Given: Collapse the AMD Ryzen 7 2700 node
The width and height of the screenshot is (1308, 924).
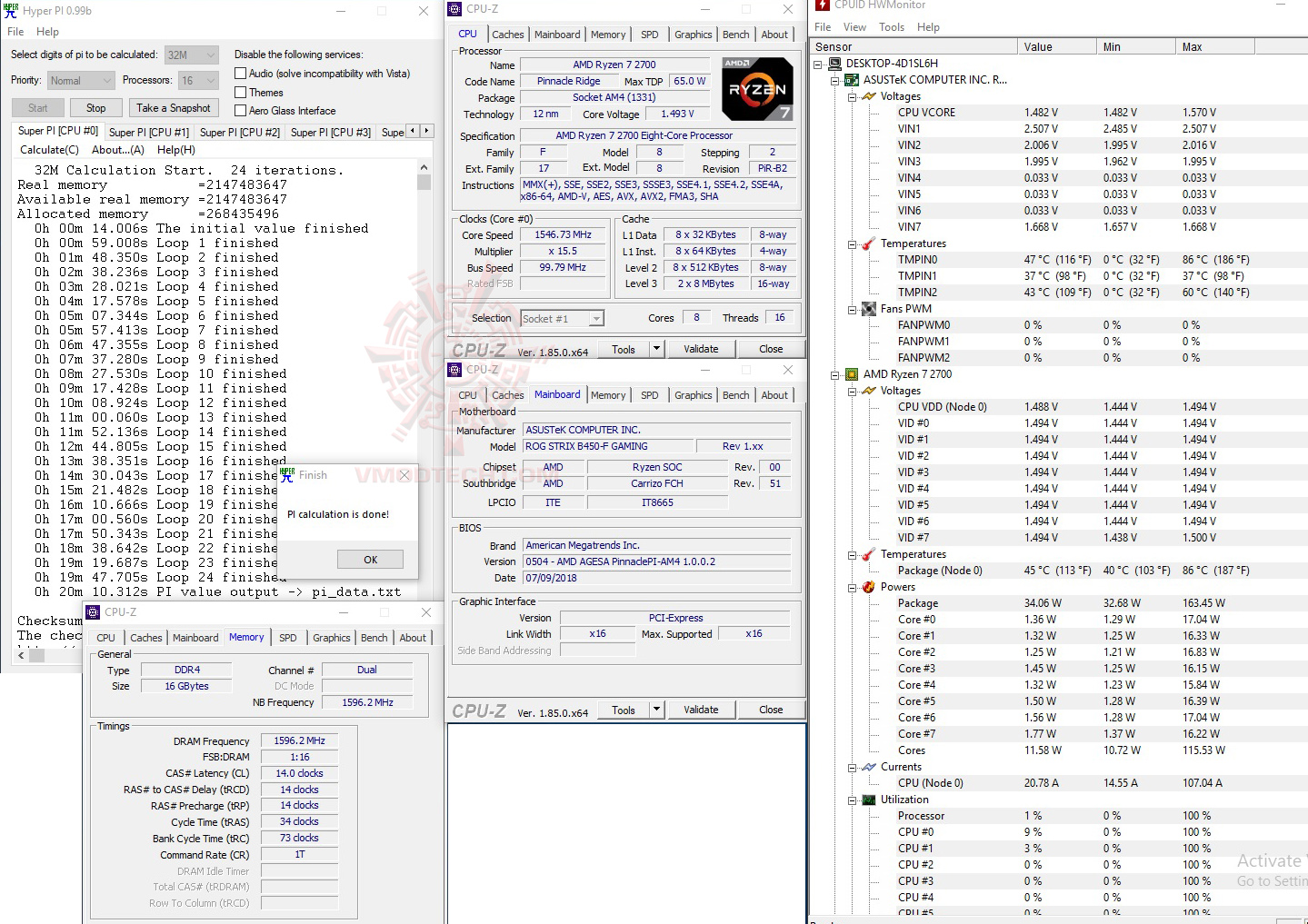Looking at the screenshot, I should (x=835, y=374).
